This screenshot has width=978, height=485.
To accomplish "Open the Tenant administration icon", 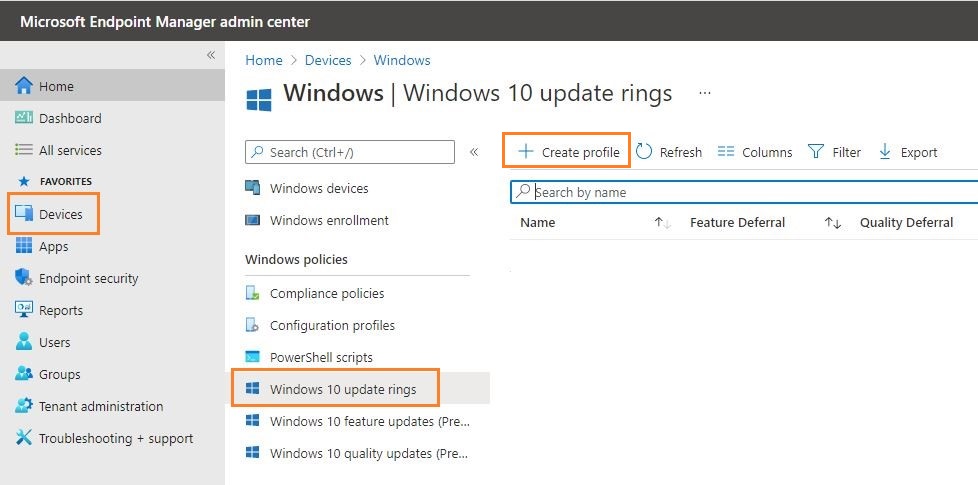I will pyautogui.click(x=24, y=405).
